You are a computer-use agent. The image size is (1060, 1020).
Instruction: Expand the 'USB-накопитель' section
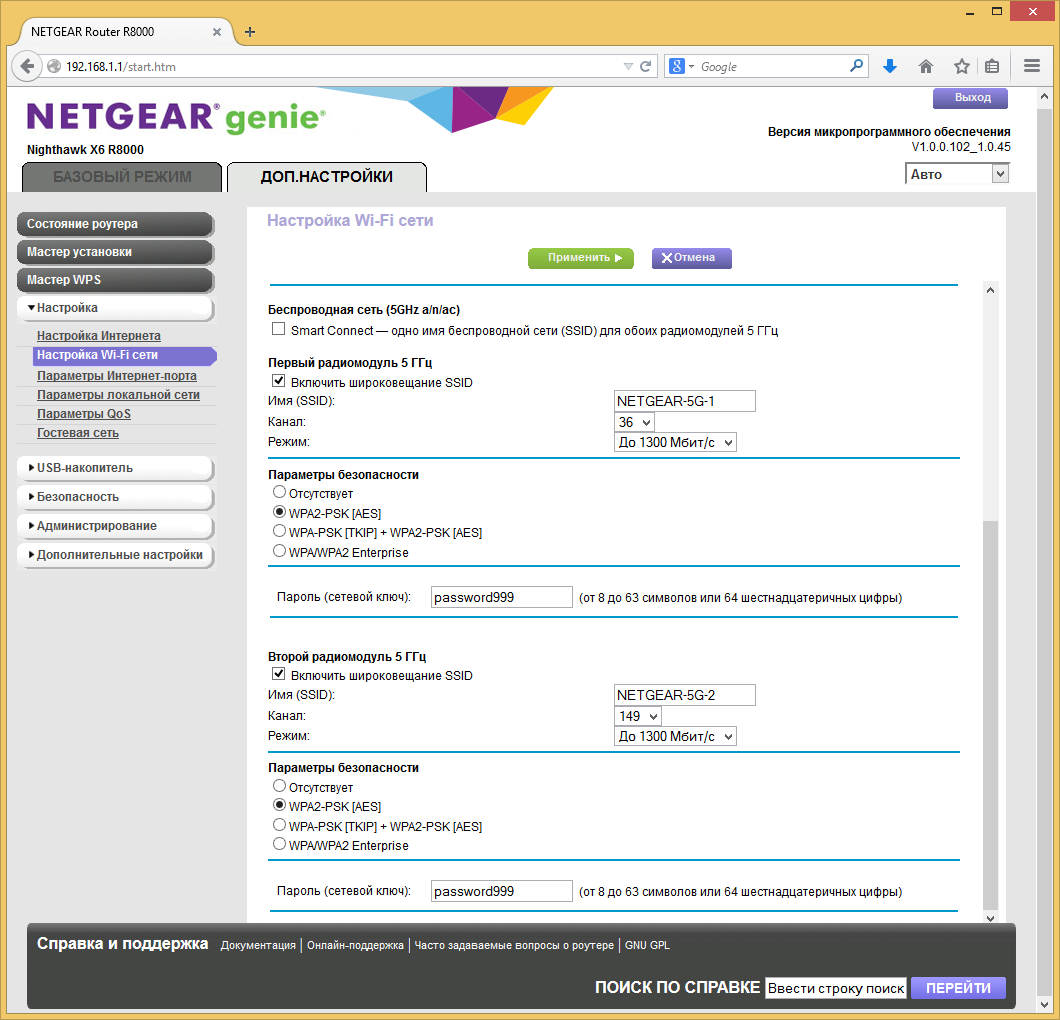click(116, 468)
